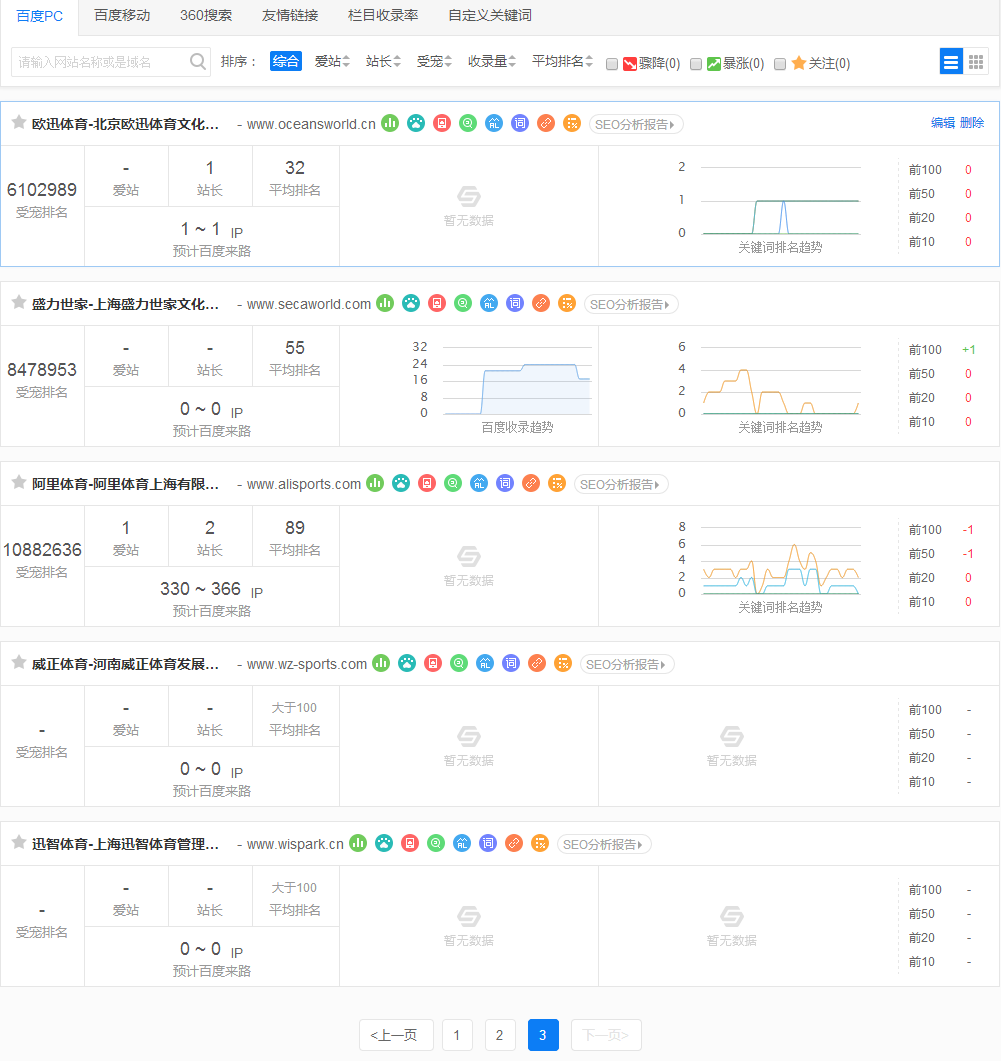The width and height of the screenshot is (1001, 1061).
Task: Sort by 平均排名
Action: point(562,62)
